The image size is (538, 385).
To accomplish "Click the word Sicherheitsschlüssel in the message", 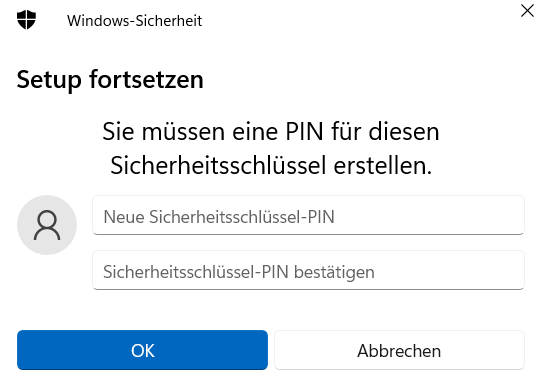I will point(218,165).
